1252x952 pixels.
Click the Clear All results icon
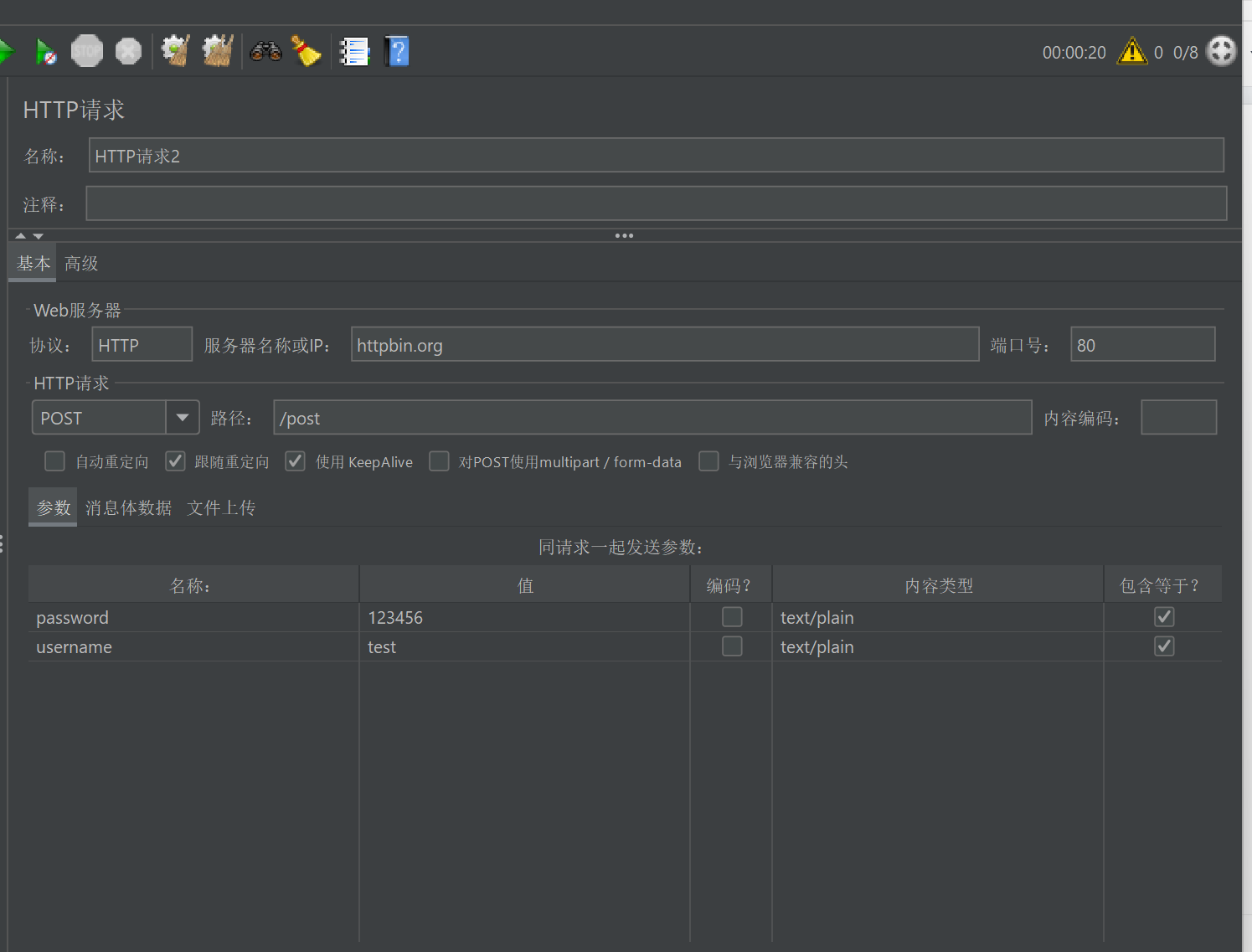pyautogui.click(x=218, y=51)
